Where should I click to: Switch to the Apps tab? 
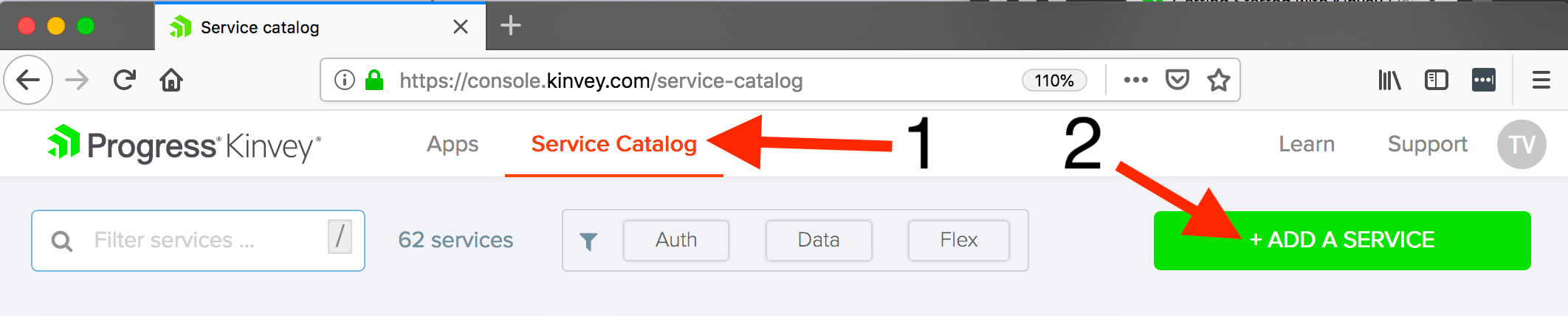453,144
